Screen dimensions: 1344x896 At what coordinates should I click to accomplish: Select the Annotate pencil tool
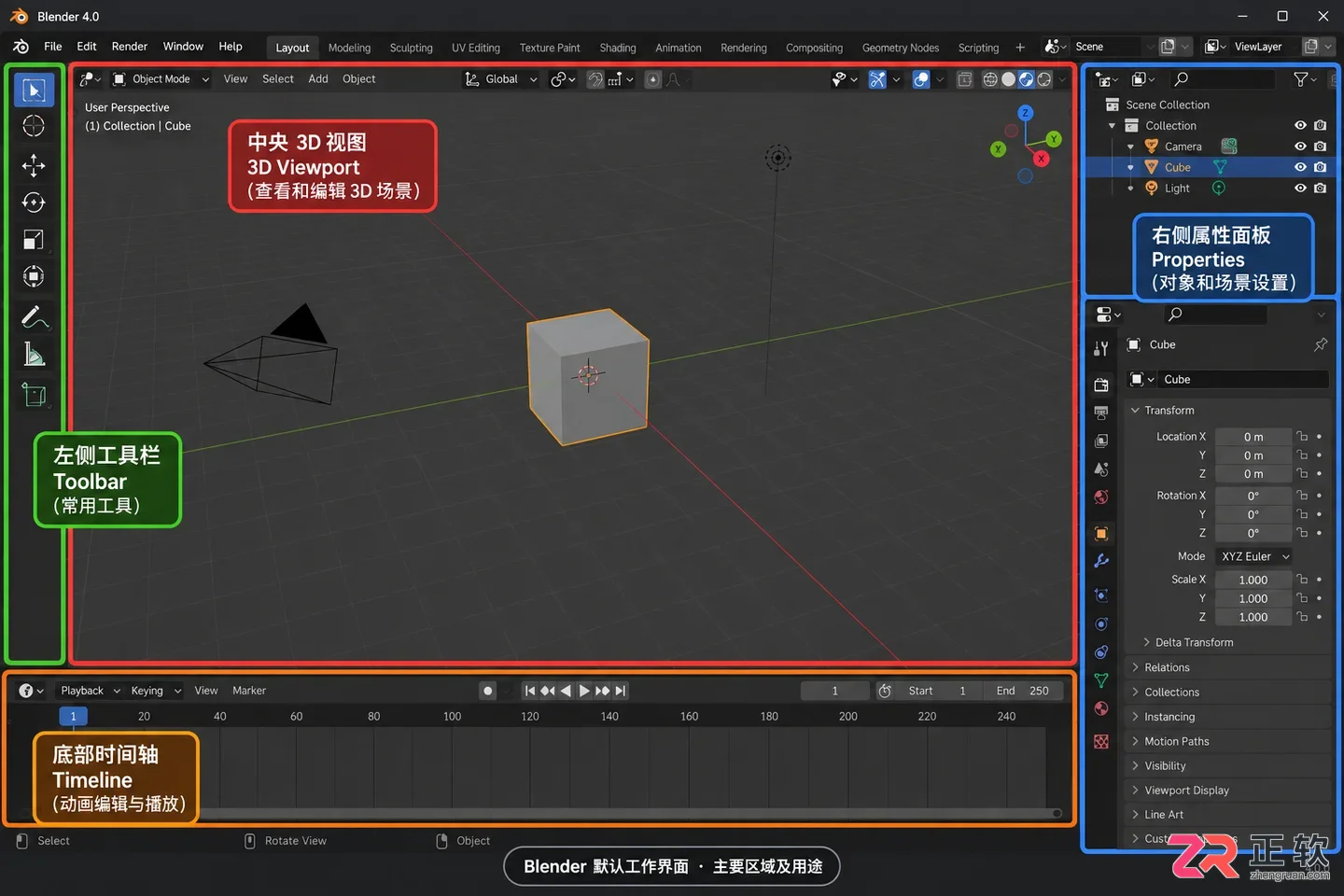[34, 317]
